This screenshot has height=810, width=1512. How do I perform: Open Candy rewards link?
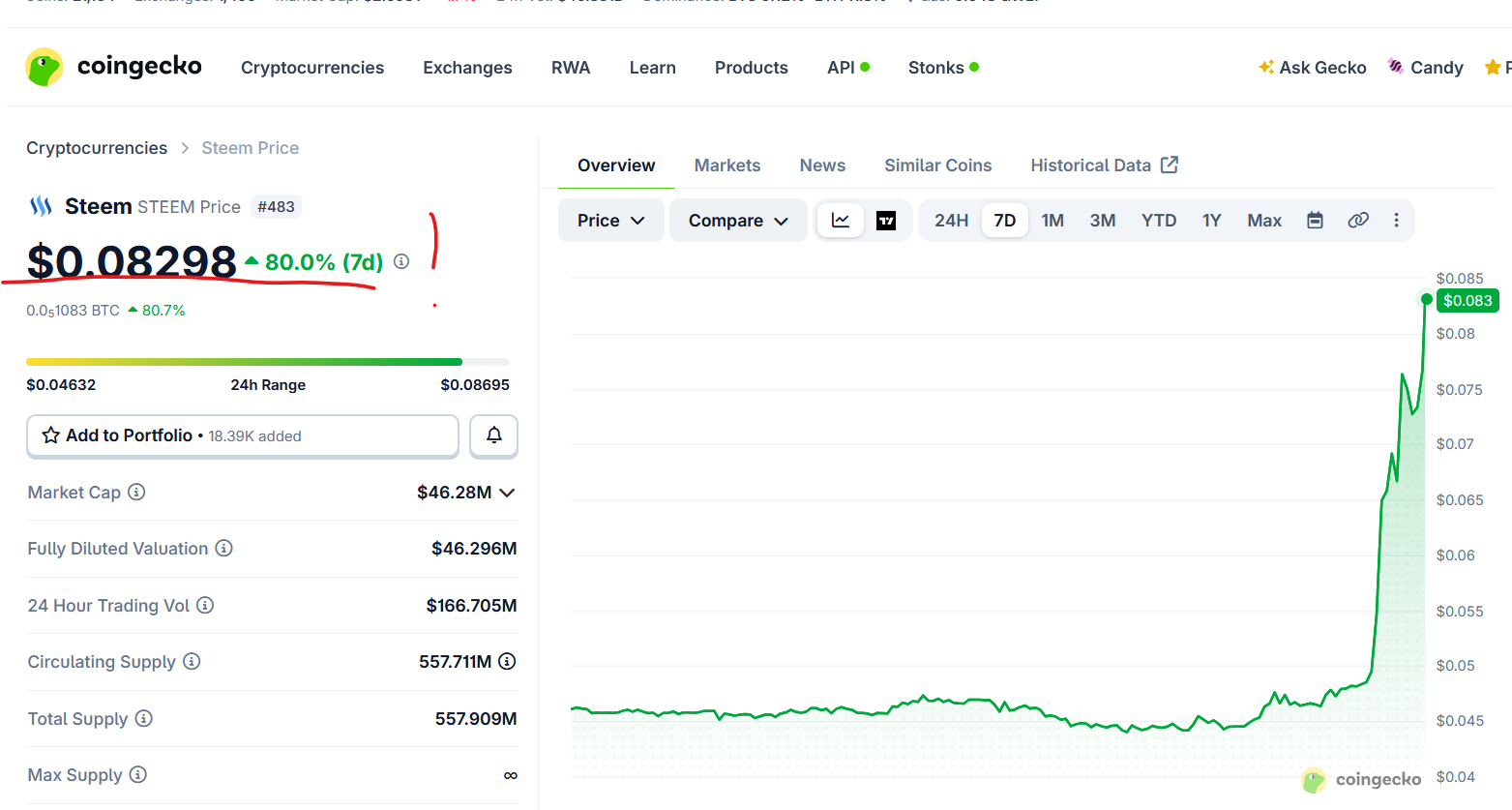coord(1425,68)
